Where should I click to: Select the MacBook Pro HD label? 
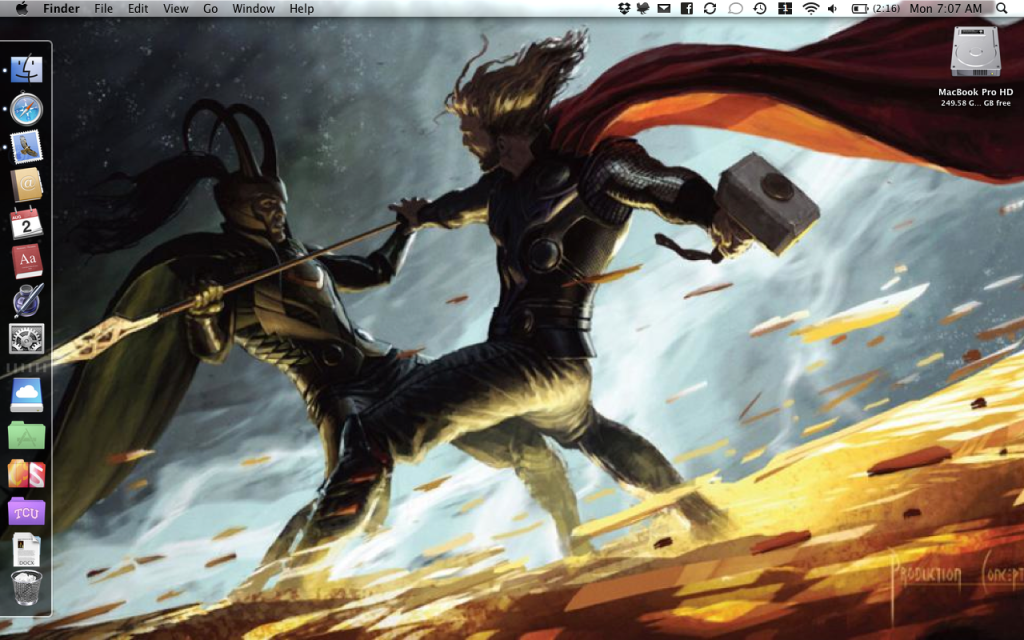(976, 92)
